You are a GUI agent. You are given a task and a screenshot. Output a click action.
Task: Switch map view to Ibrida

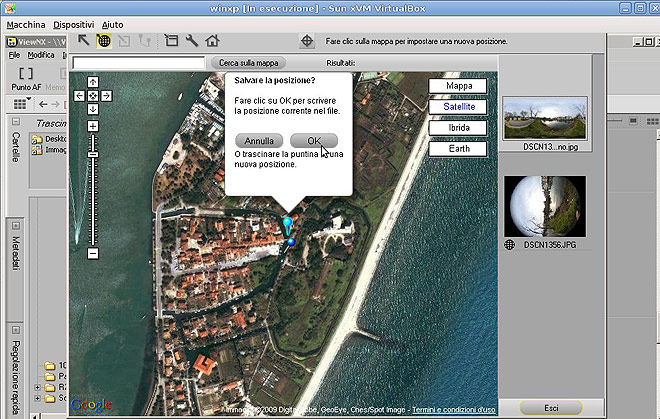pos(458,128)
